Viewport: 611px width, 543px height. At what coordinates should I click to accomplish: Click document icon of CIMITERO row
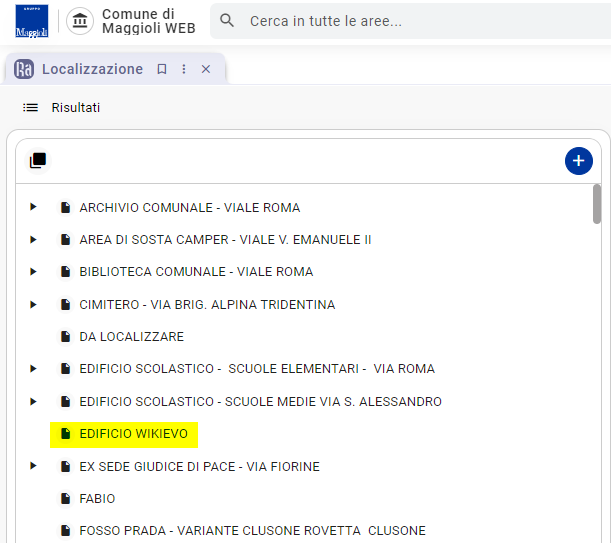point(65,304)
